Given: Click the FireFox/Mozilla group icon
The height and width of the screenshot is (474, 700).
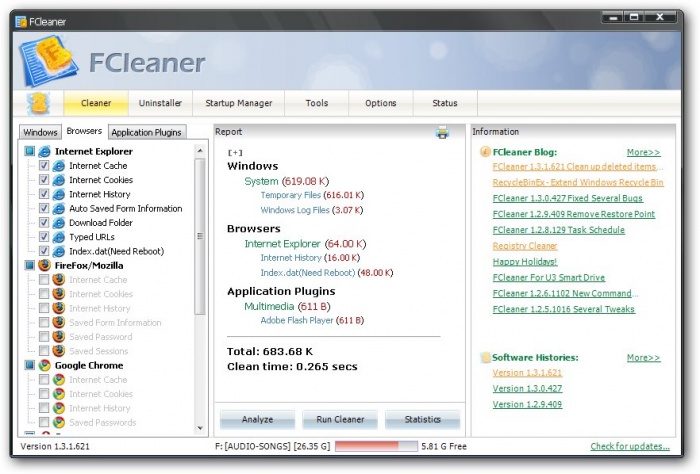Looking at the screenshot, I should coord(44,266).
